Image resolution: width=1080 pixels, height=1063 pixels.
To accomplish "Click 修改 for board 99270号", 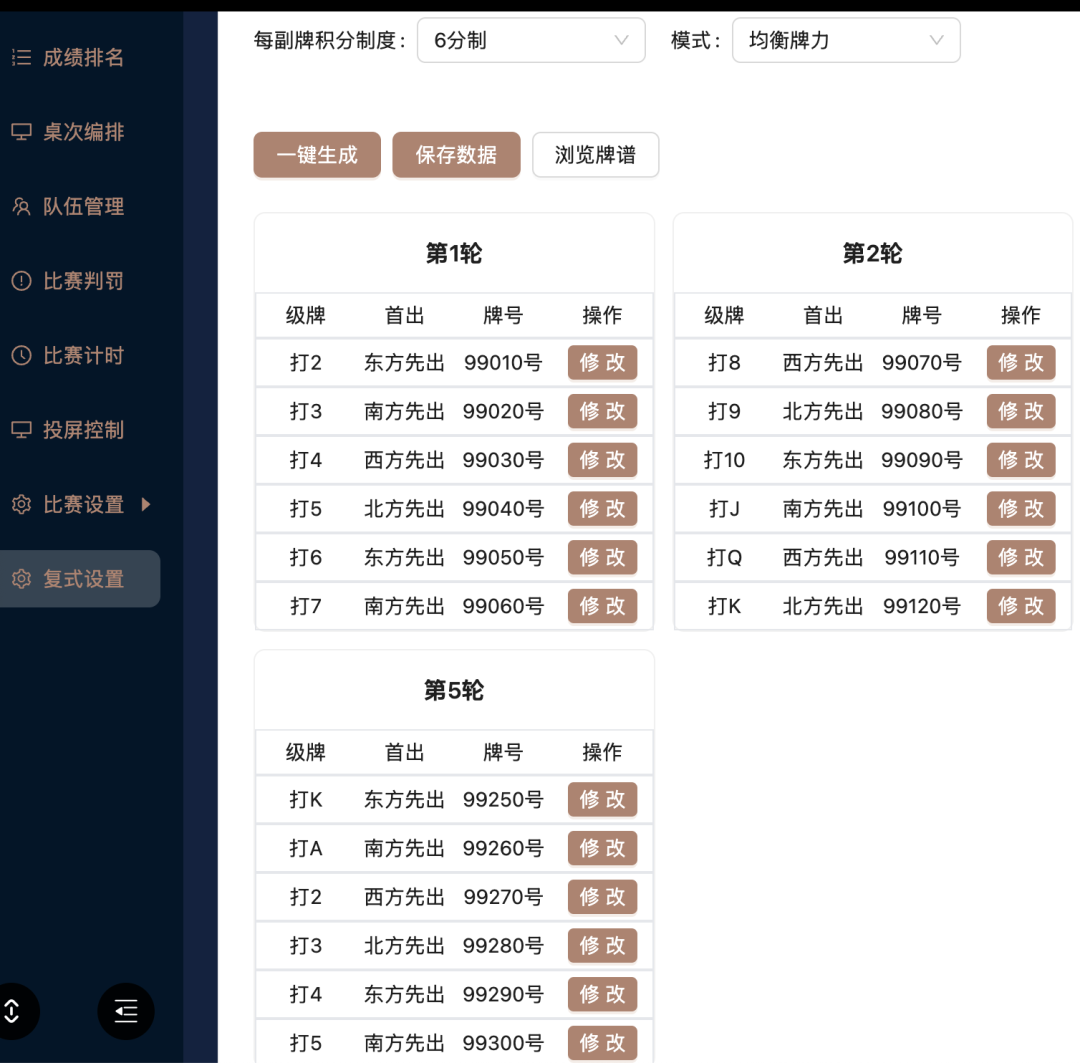I will [602, 897].
